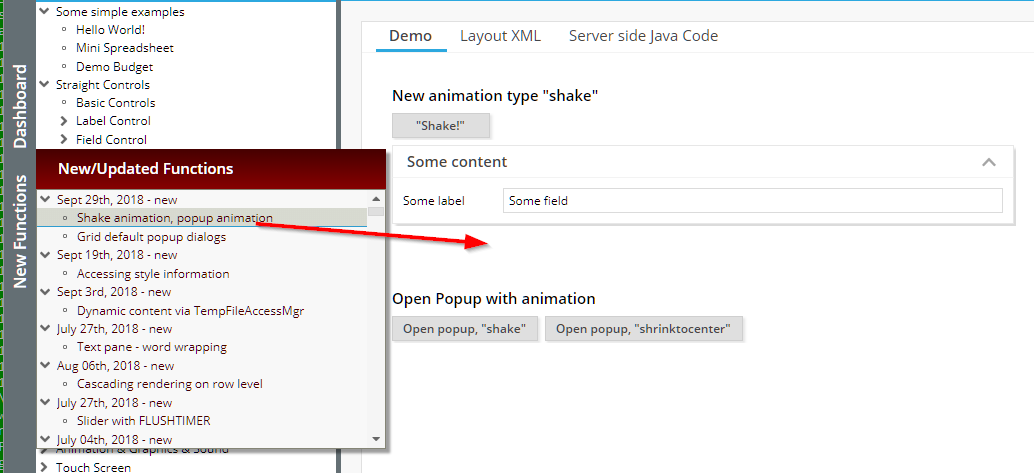
Task: Click Open popup, "shake" button
Action: point(465,328)
